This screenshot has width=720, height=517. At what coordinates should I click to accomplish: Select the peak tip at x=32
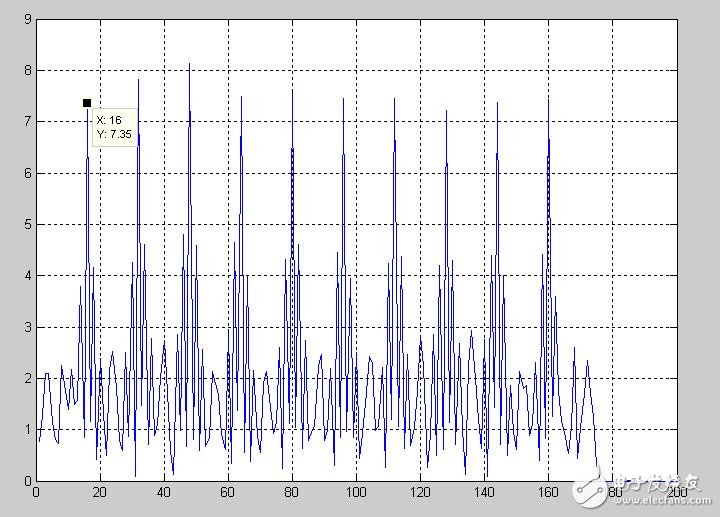tap(138, 80)
